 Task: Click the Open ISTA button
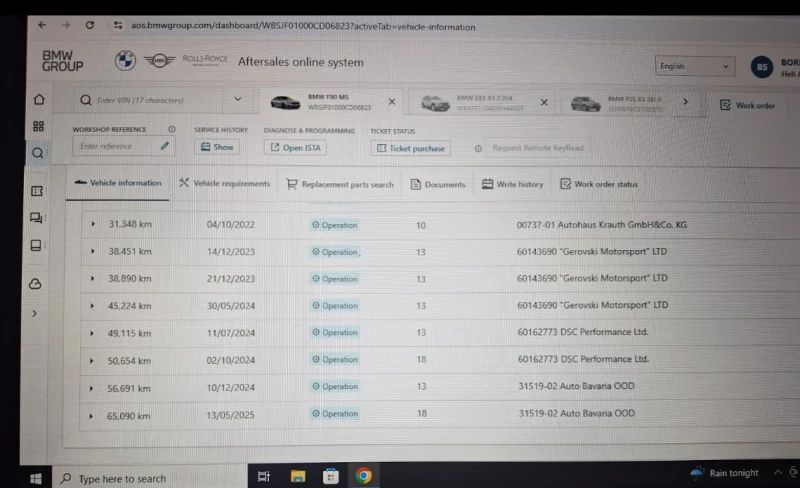[295, 148]
